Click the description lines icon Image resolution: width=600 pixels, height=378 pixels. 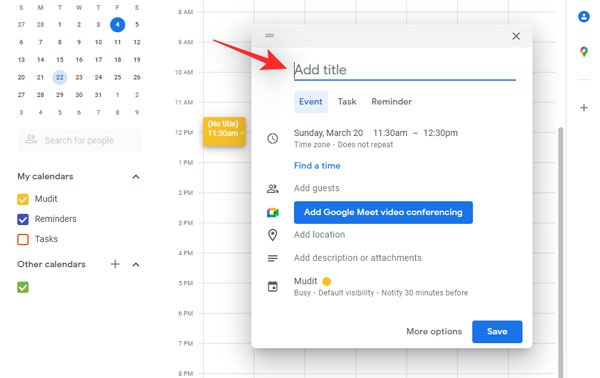(272, 258)
